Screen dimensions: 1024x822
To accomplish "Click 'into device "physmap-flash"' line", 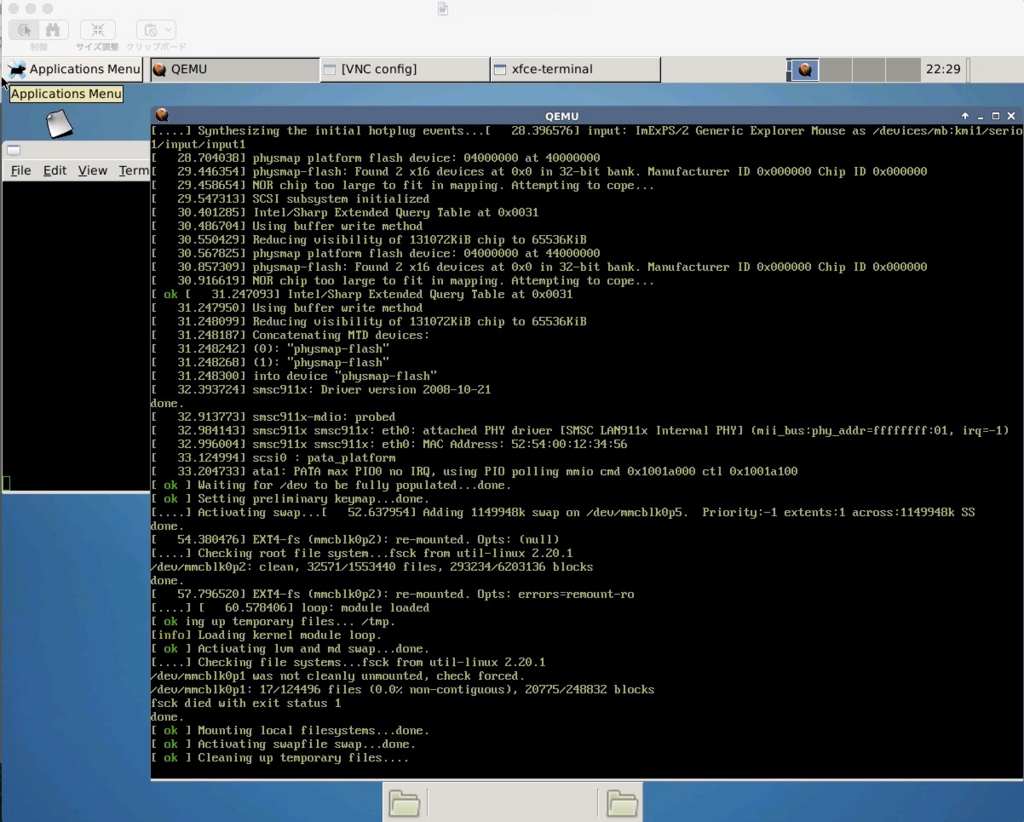I will pyautogui.click(x=294, y=376).
